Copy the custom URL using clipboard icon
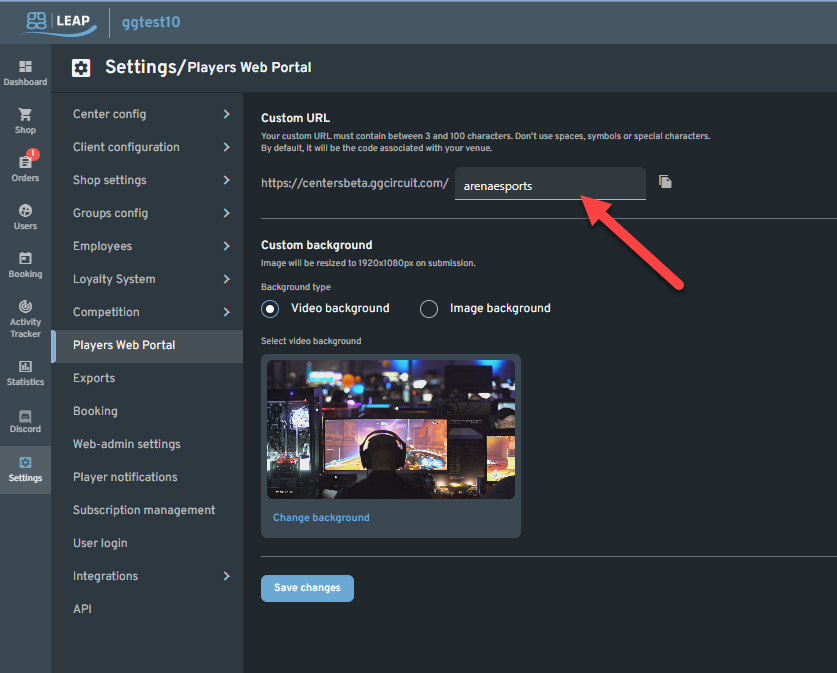The width and height of the screenshot is (837, 673). point(665,183)
